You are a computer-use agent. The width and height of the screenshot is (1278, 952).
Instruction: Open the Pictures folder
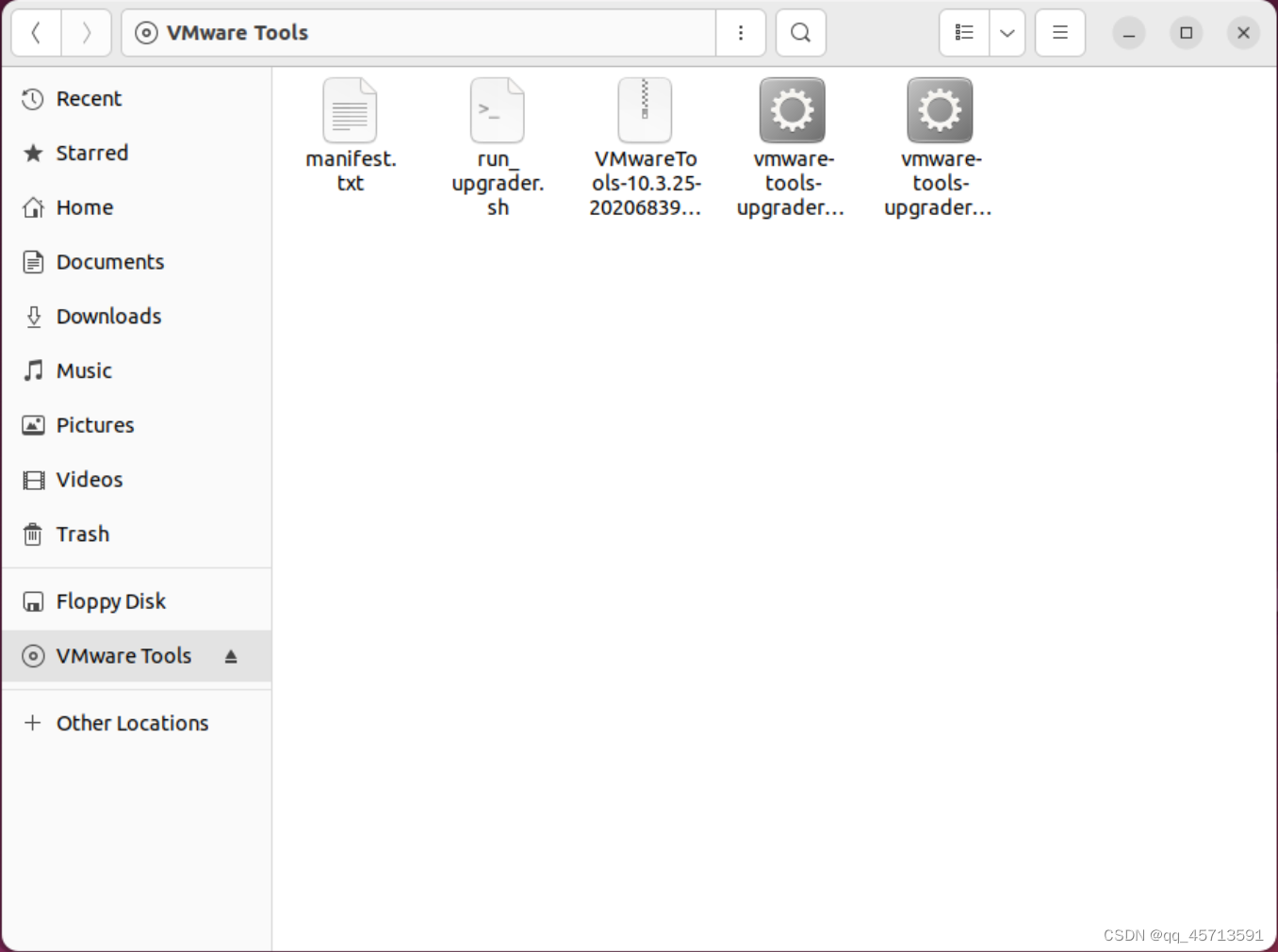95,425
